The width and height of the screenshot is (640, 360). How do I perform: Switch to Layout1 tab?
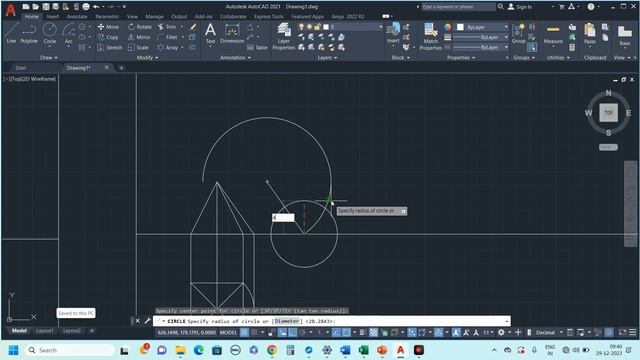tap(44, 331)
